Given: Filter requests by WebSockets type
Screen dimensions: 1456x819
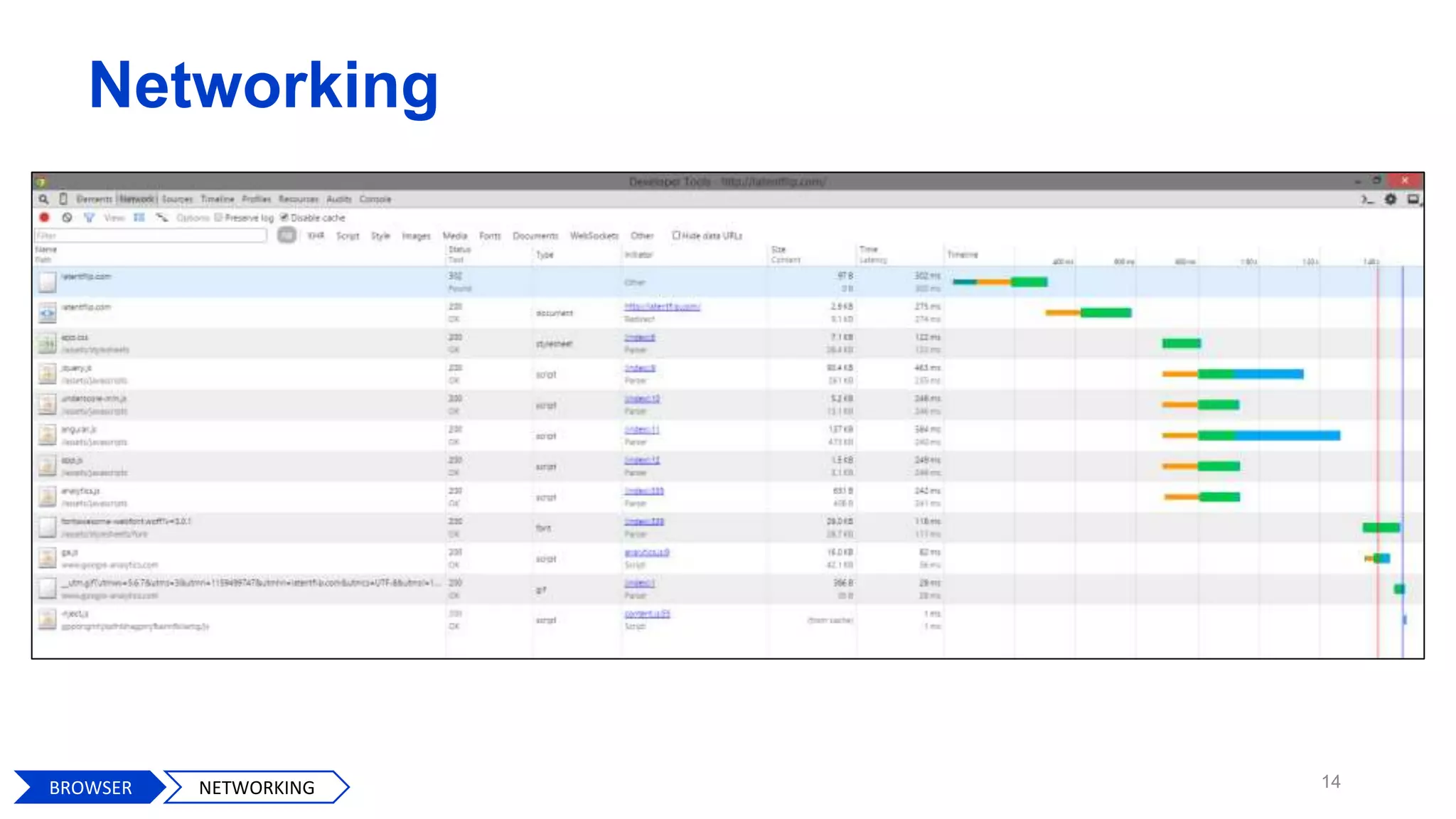Looking at the screenshot, I should click(594, 236).
